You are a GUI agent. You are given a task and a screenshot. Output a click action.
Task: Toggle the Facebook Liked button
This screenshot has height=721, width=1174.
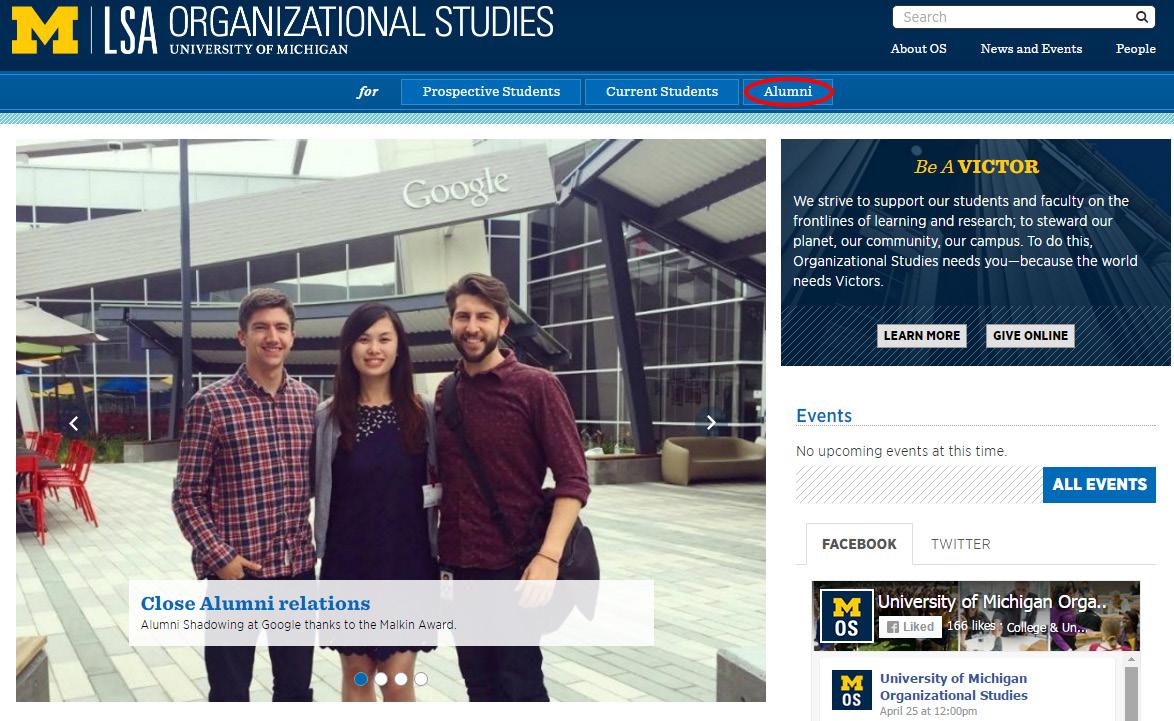tap(910, 627)
